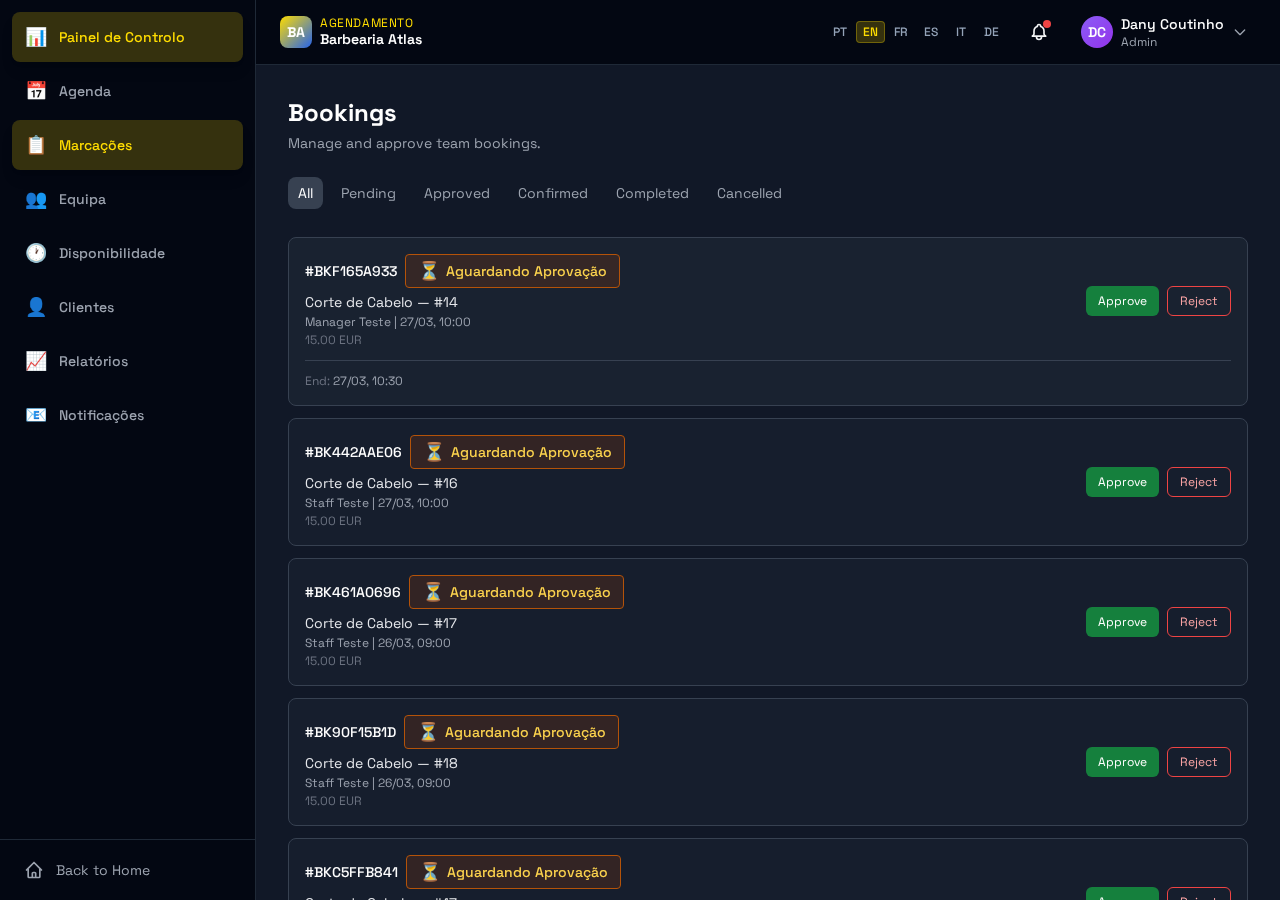Viewport: 1280px width, 900px height.
Task: Filter bookings by Pending
Action: tap(368, 193)
